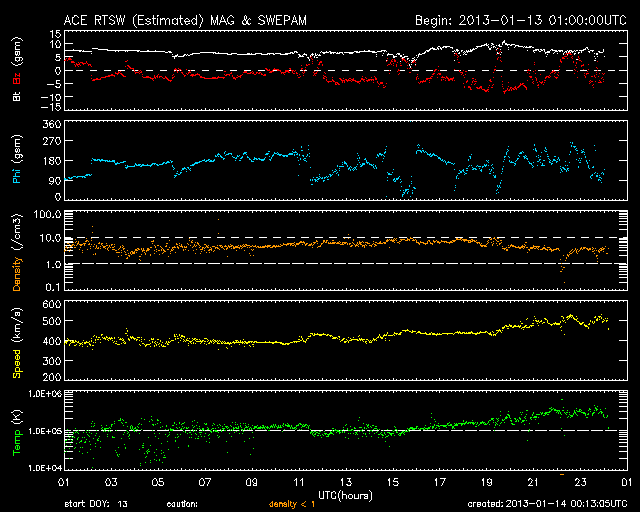Click the 1.0E+04 tick on the Temp axis
The height and width of the screenshot is (512, 640).
point(45,468)
